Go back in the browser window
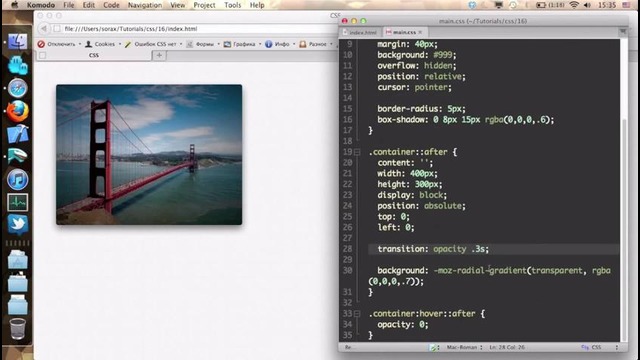The image size is (640, 360). 44,29
